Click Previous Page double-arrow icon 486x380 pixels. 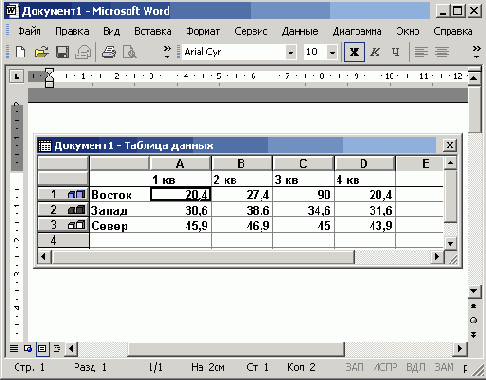(473, 306)
